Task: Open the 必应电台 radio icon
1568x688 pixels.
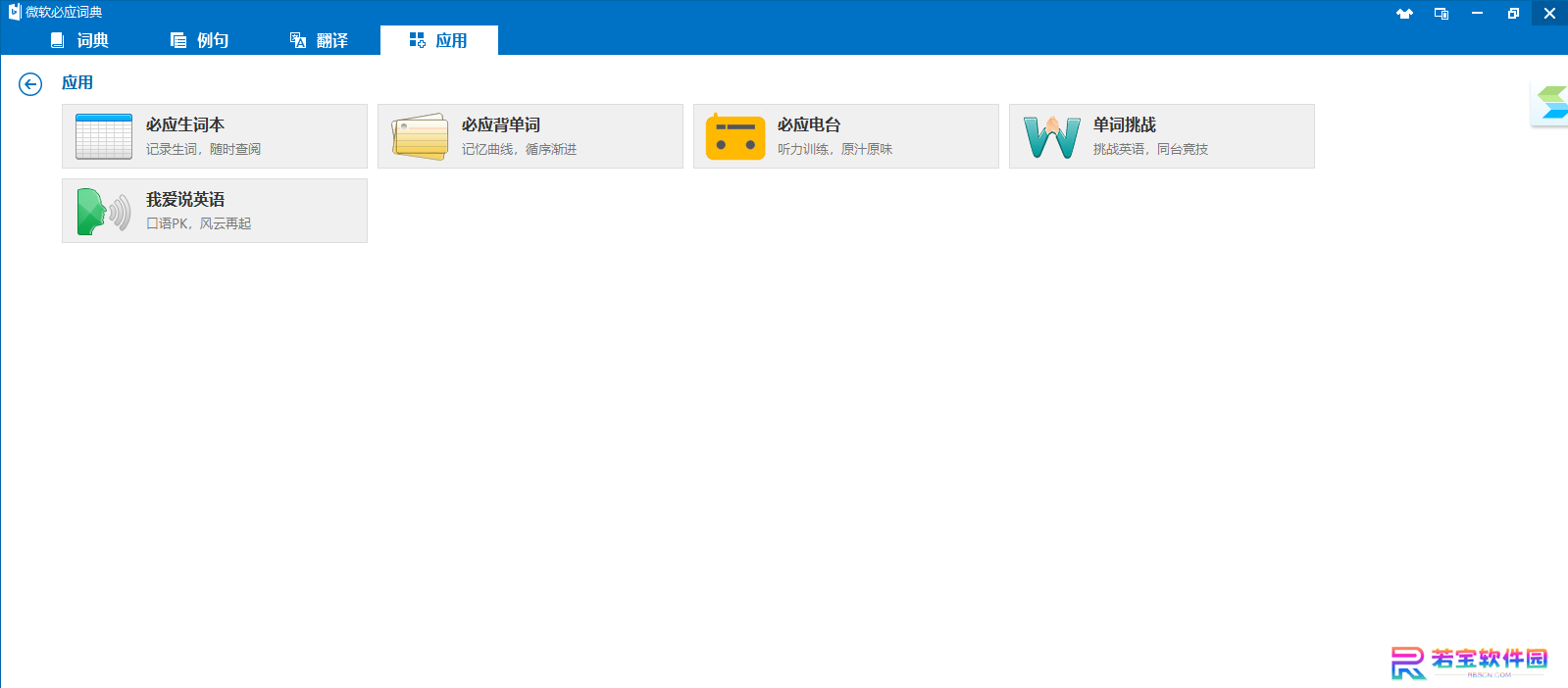Action: (x=735, y=136)
